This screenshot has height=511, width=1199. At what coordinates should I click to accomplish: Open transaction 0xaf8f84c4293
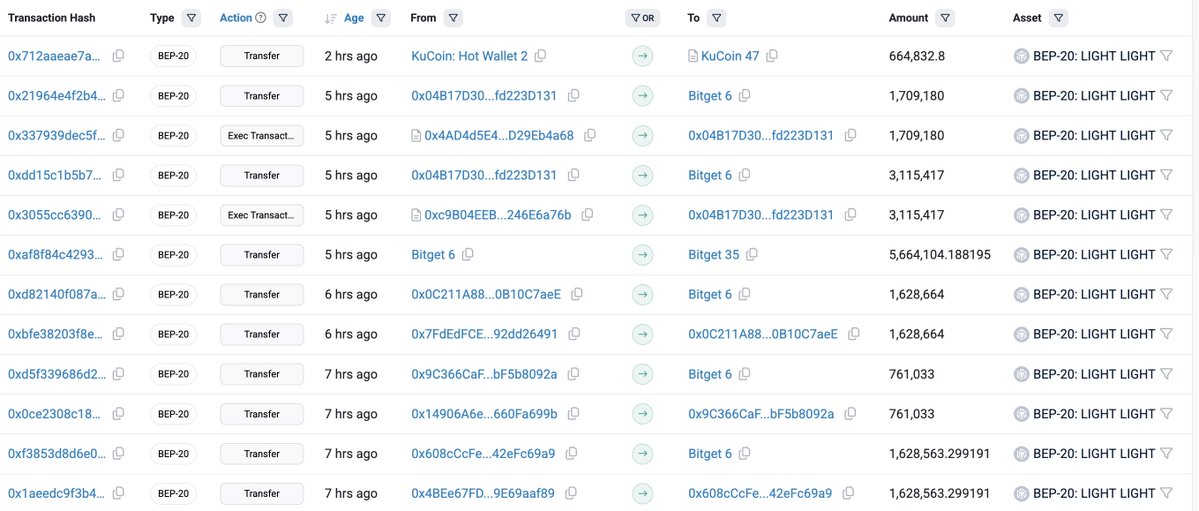pyautogui.click(x=55, y=255)
